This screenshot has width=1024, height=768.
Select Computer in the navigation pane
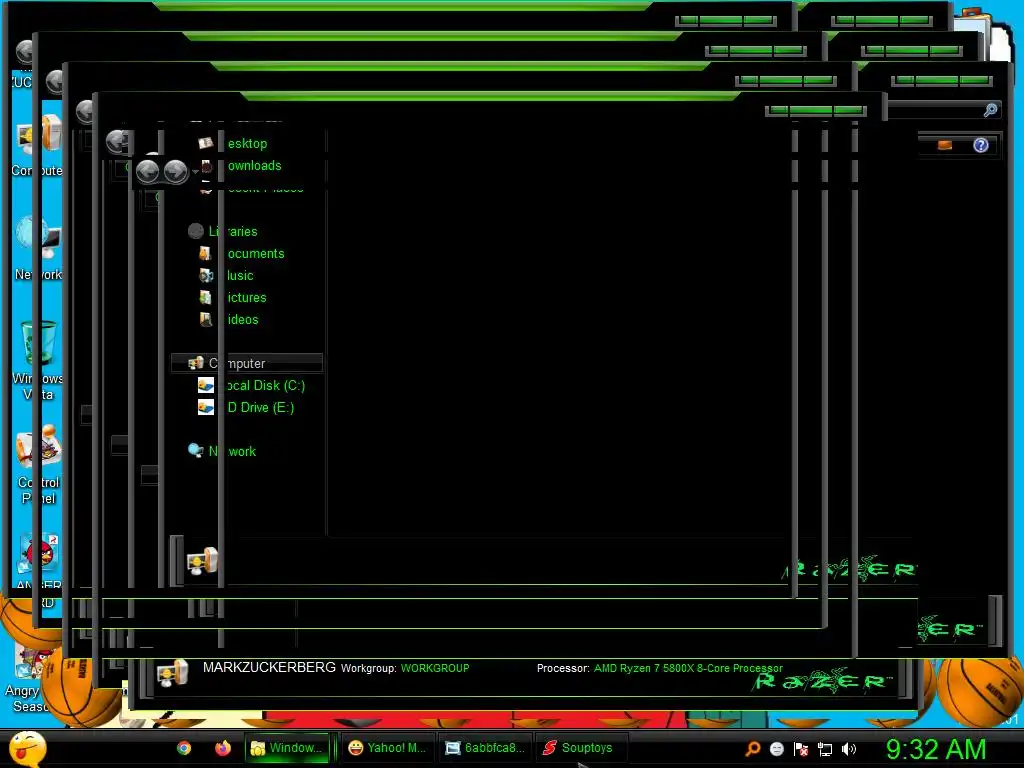(247, 363)
